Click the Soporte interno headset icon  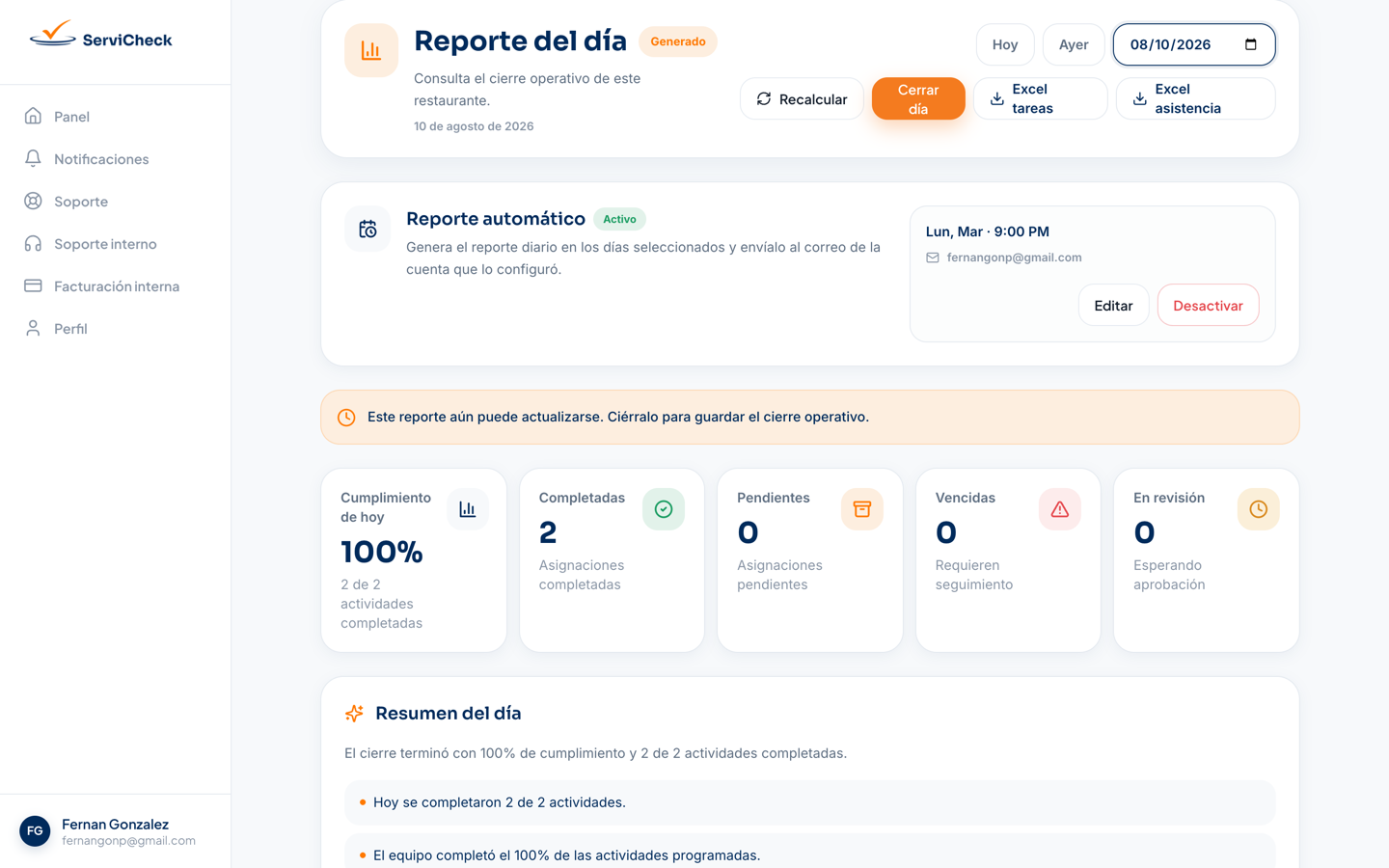(x=33, y=243)
